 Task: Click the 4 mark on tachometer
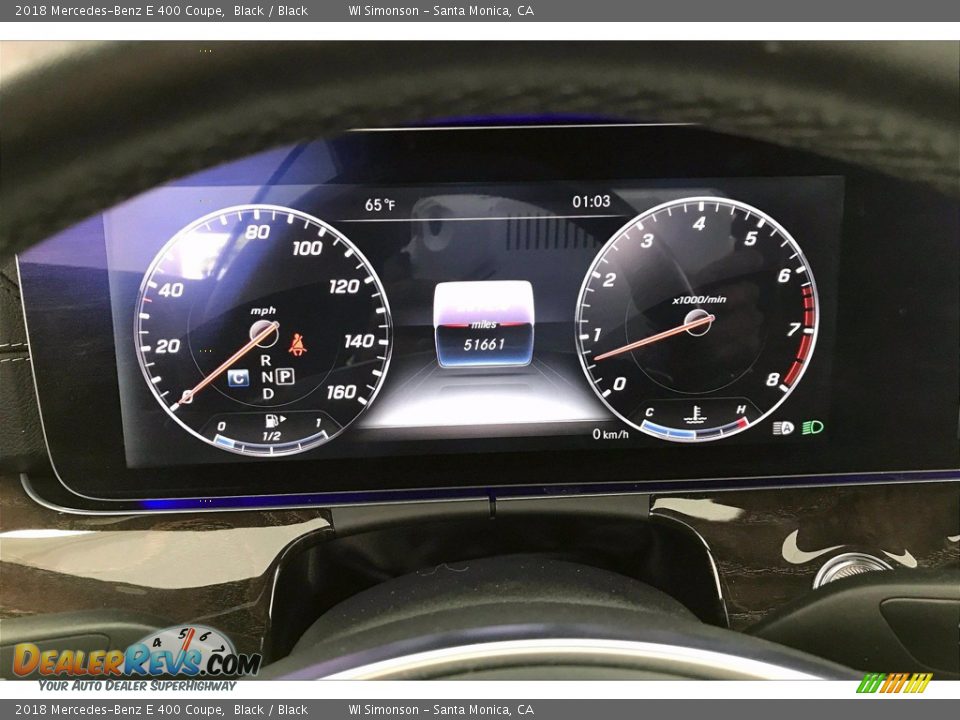point(699,223)
